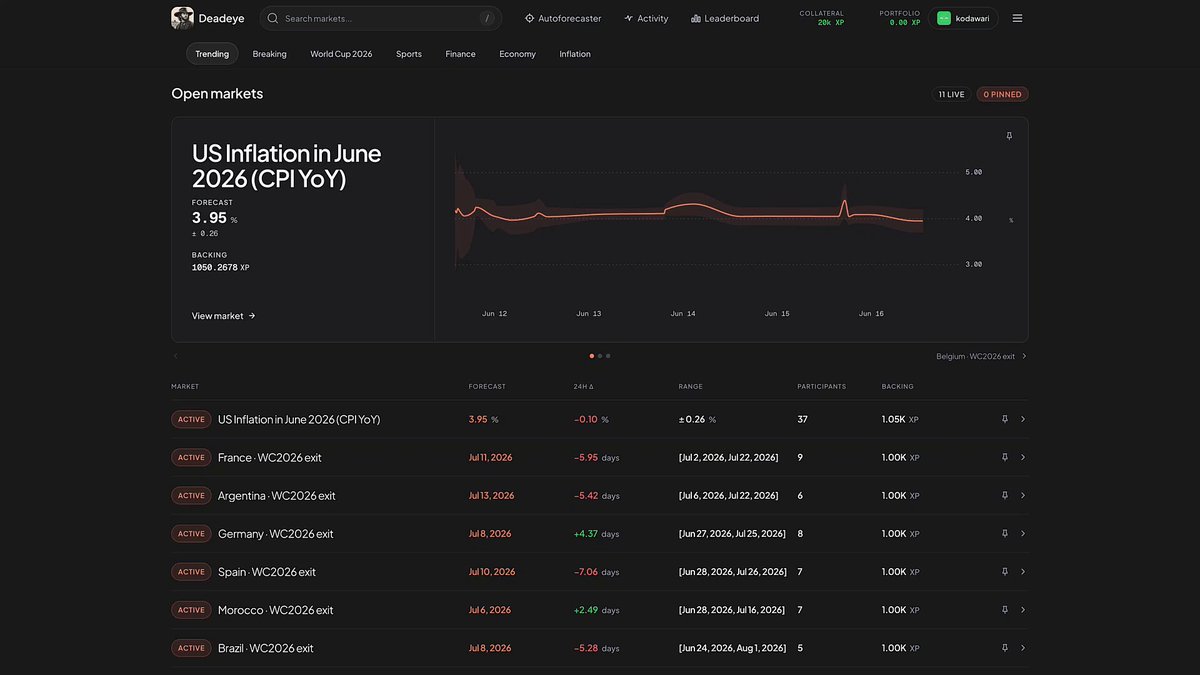The width and height of the screenshot is (1200, 675).
Task: Select the Inflation category tab
Action: click(x=575, y=54)
